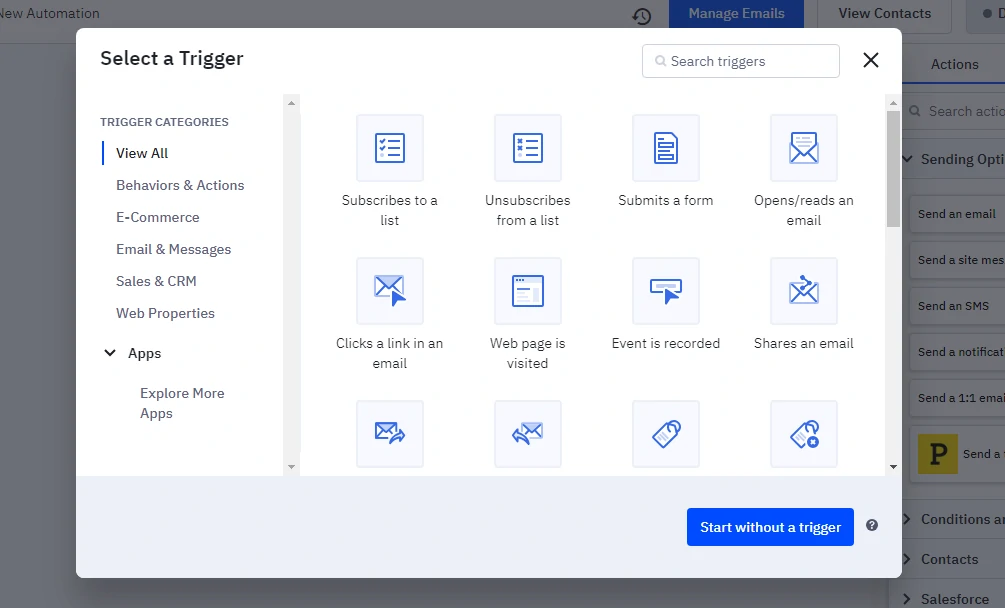The height and width of the screenshot is (608, 1005).
Task: Click the category panel scroll up arrow
Action: pyautogui.click(x=292, y=103)
